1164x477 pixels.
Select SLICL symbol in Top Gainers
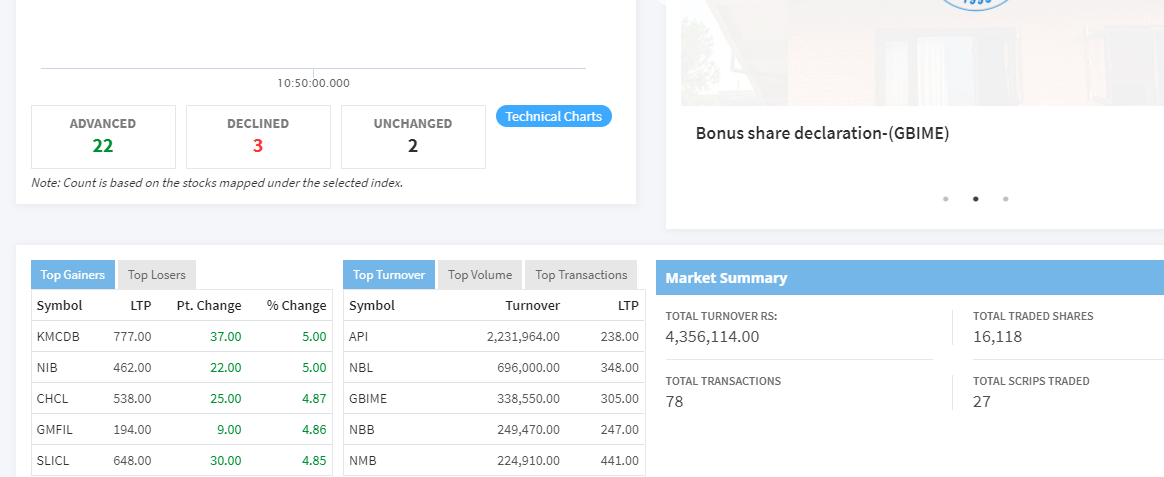(53, 461)
